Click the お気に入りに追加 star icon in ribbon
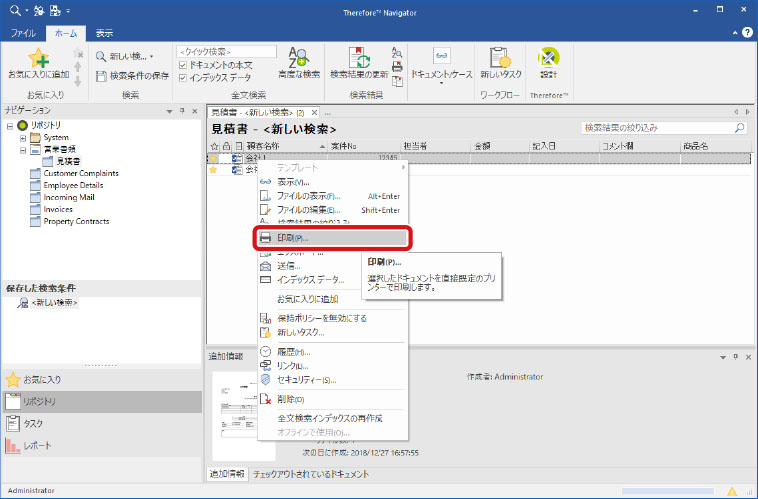 [38, 58]
